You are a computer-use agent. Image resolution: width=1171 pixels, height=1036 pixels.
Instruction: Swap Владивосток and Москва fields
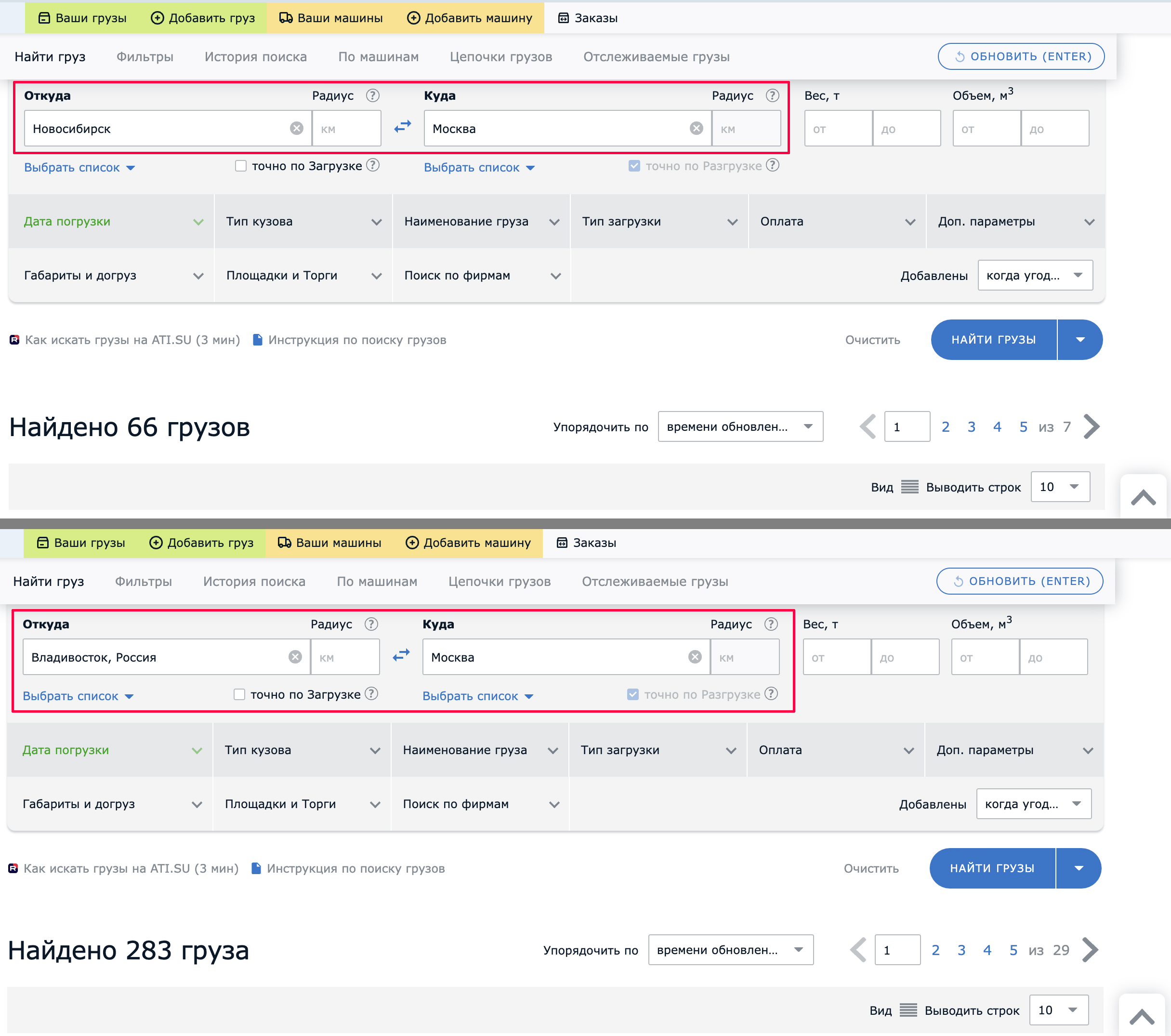(401, 655)
